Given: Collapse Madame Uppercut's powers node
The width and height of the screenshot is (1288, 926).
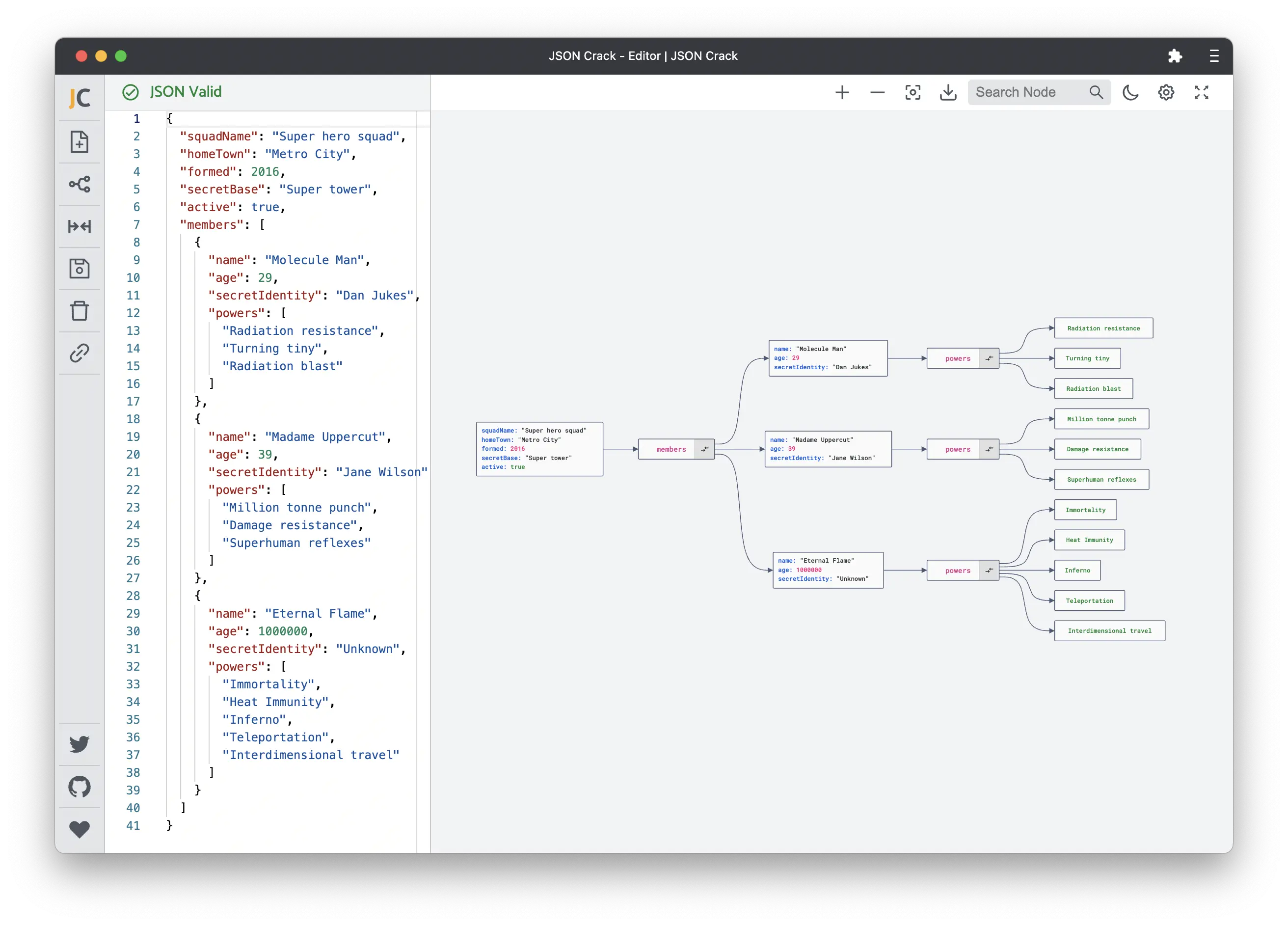Looking at the screenshot, I should [989, 449].
